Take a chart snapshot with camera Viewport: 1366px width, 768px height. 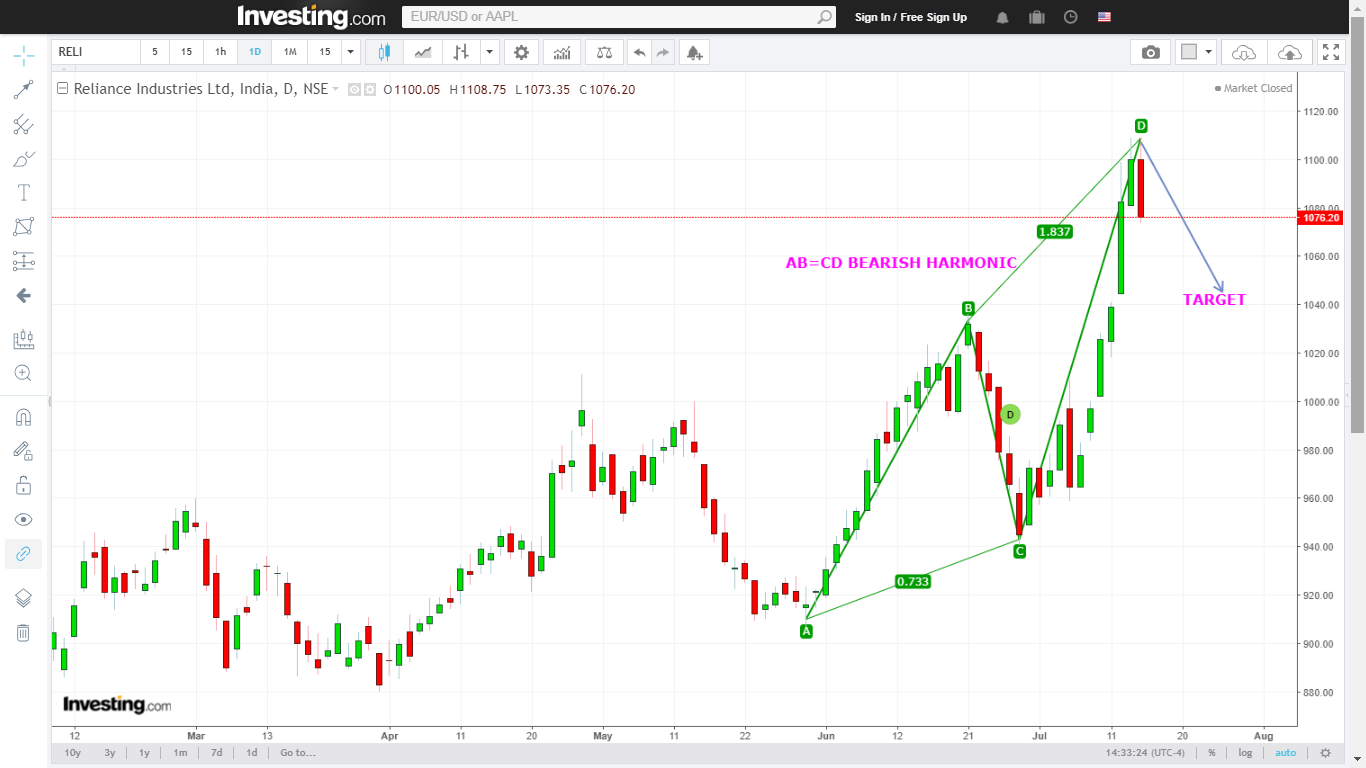click(x=1151, y=52)
